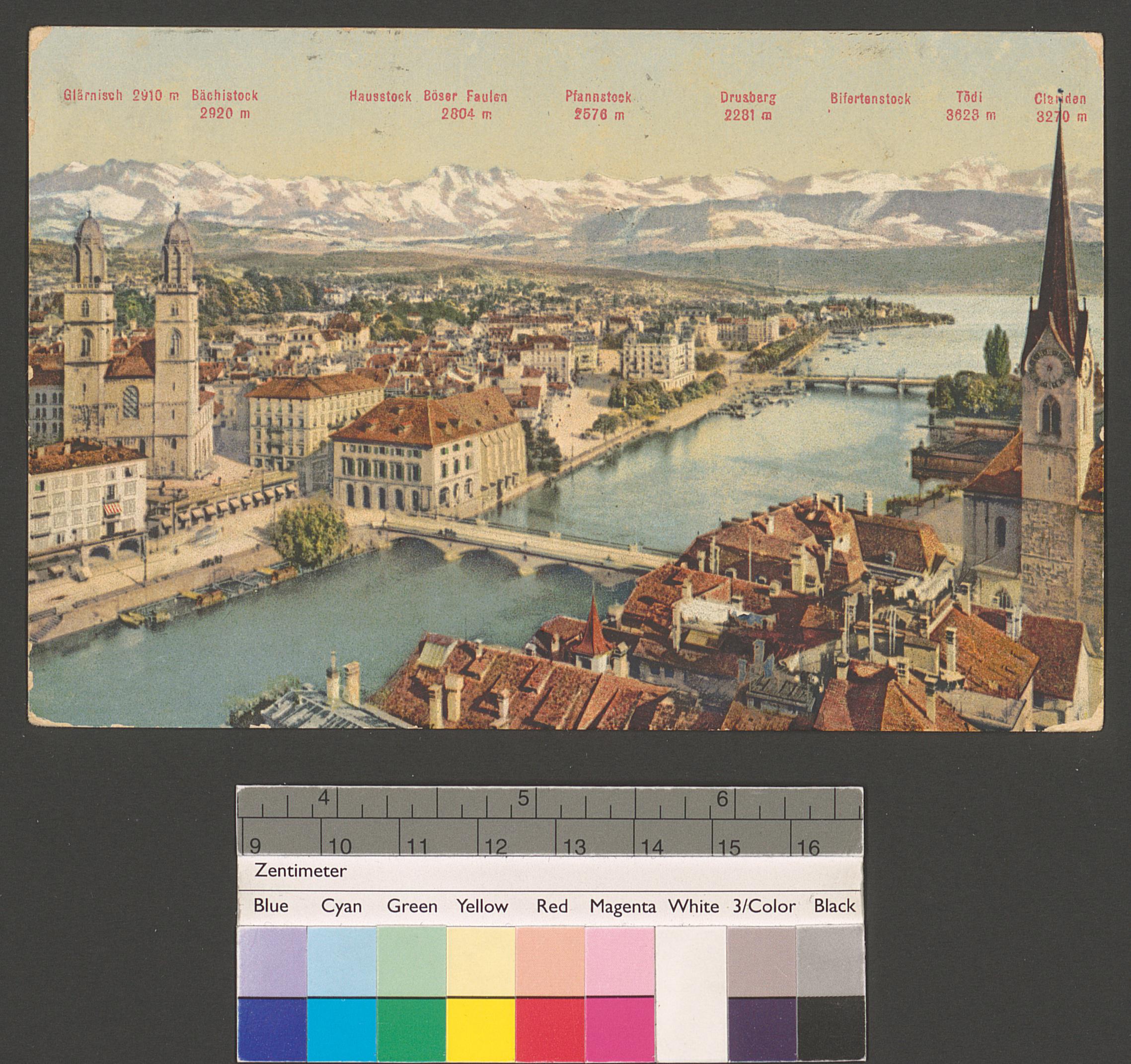
Task: Click the 'Zentimeter' label on the ruler
Action: coord(301,871)
